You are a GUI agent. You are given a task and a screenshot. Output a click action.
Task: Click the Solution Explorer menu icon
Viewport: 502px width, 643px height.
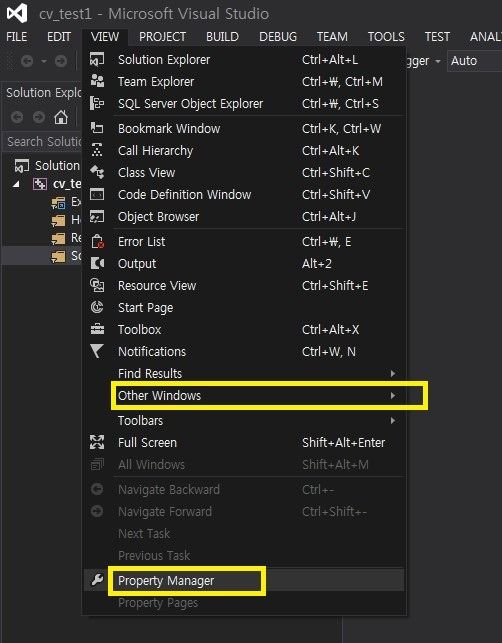(97, 59)
